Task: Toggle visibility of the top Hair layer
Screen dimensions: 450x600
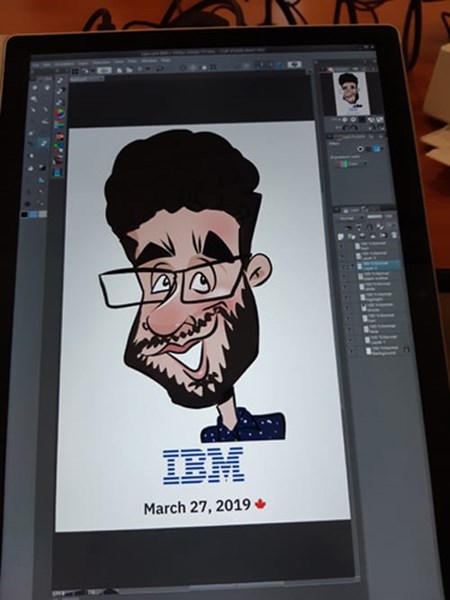Action: (343, 246)
